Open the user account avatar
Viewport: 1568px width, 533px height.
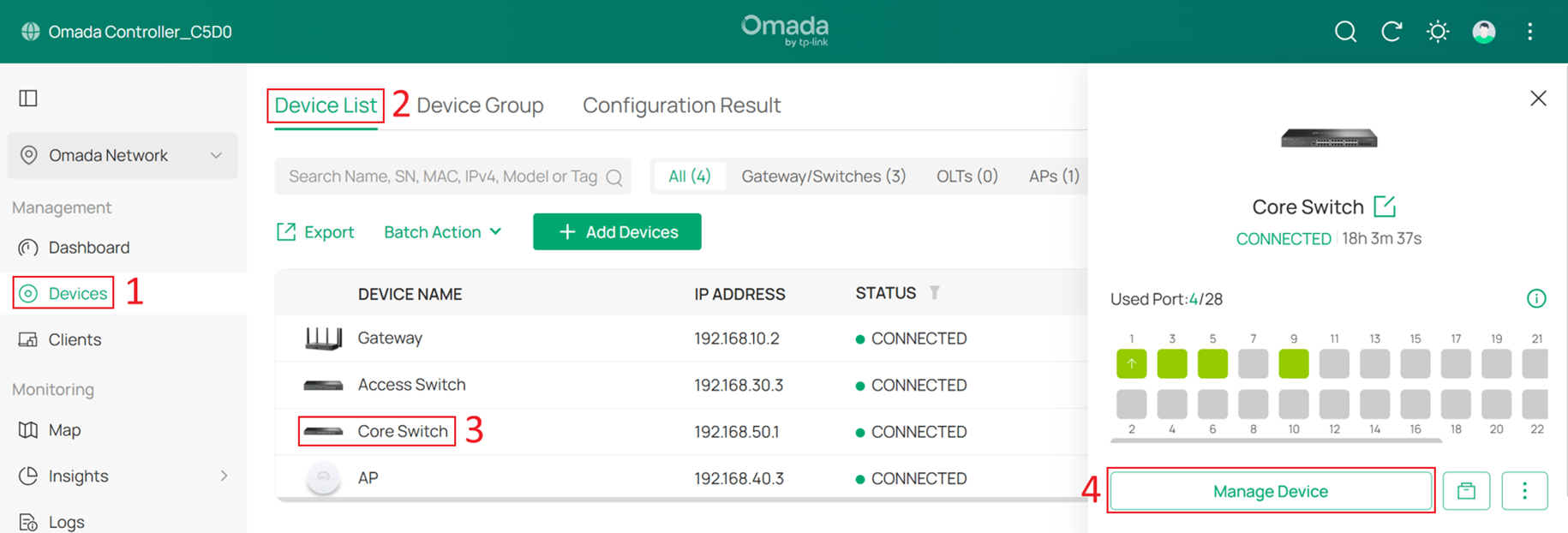coord(1484,32)
